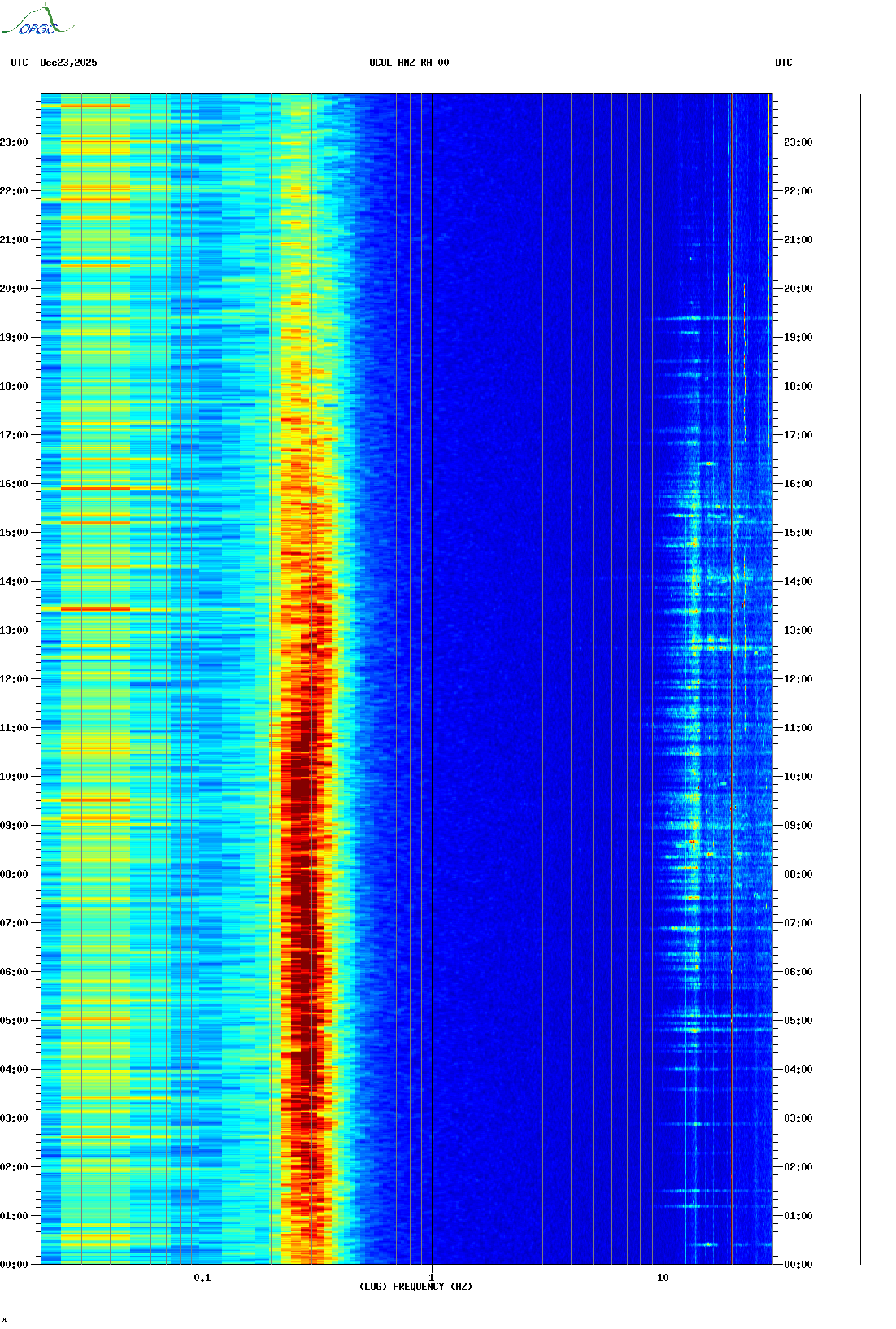This screenshot has width=896, height=1329.
Task: Click the 1 Hz frequency axis label
Action: click(x=431, y=1278)
